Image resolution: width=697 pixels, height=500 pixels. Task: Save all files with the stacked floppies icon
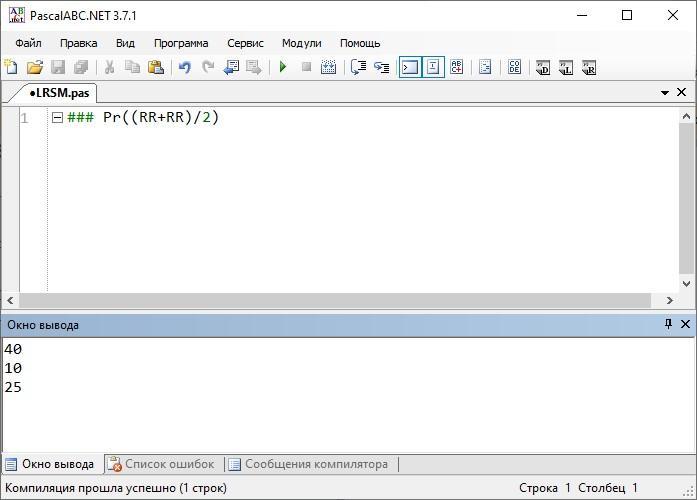click(x=81, y=67)
